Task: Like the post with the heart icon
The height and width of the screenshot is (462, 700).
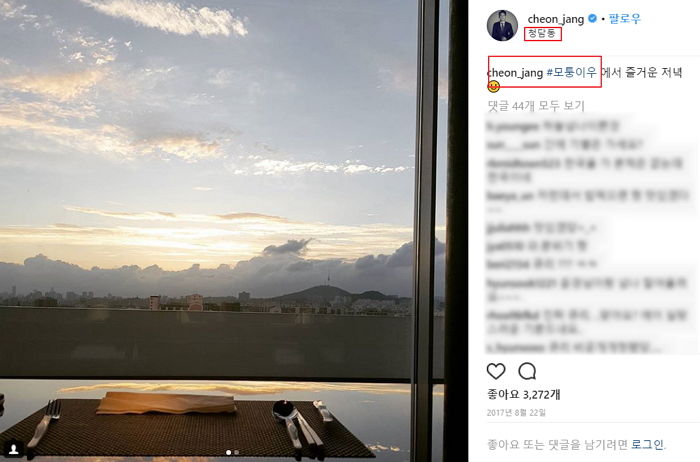Action: [496, 371]
